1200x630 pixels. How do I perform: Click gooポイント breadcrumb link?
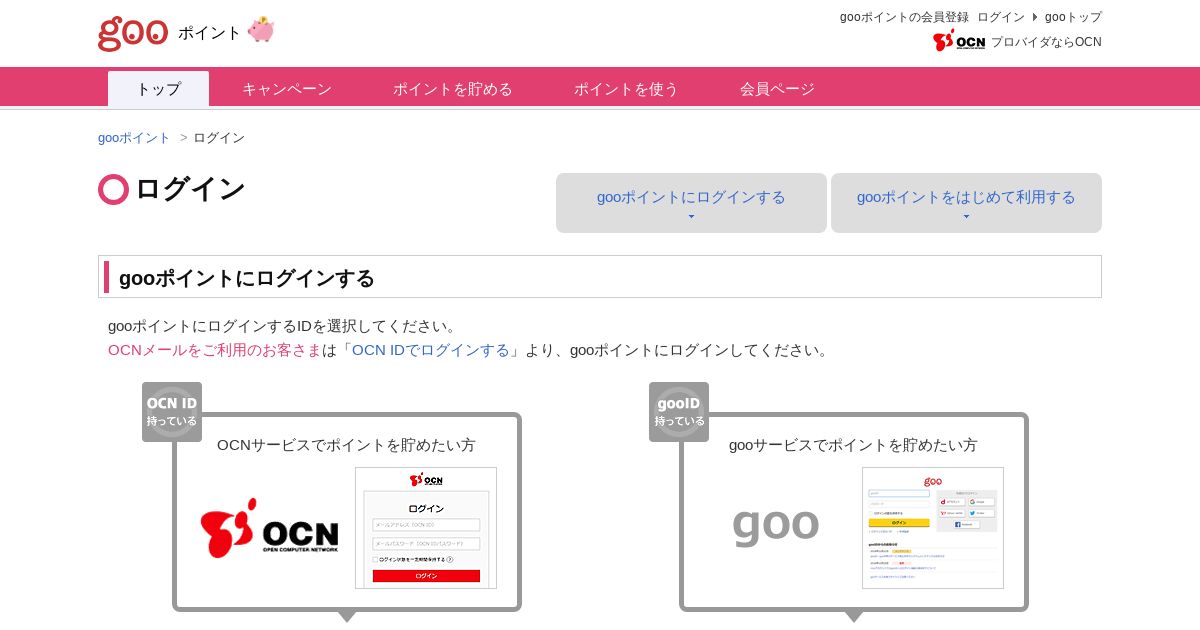pyautogui.click(x=134, y=138)
